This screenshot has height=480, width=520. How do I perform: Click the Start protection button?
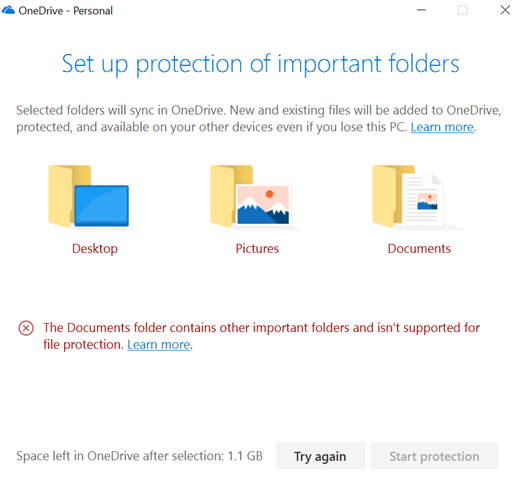[x=435, y=456]
